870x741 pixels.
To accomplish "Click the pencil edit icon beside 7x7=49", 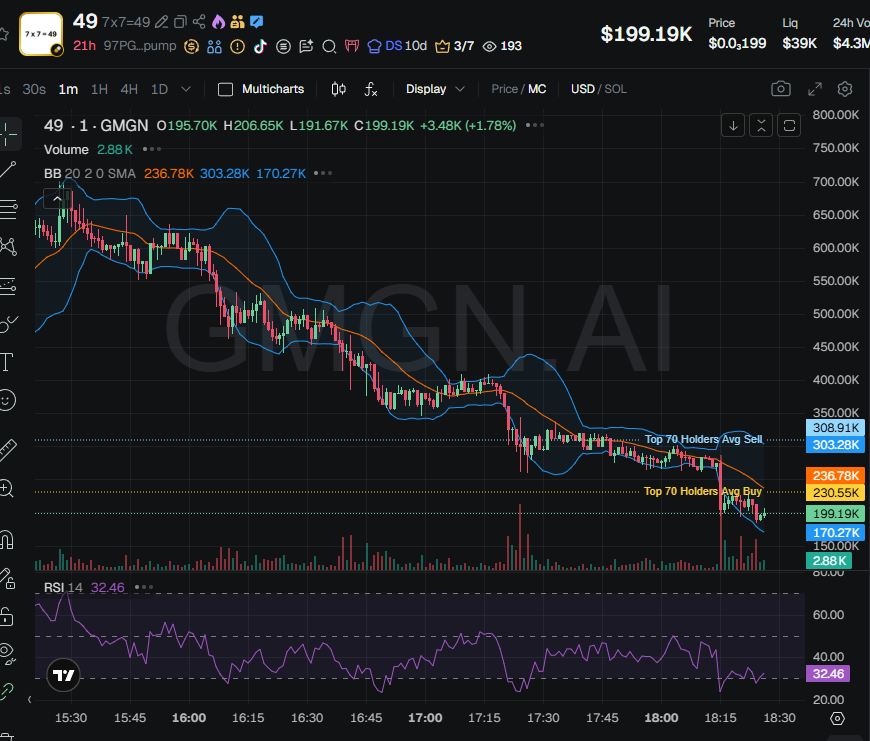I will [161, 22].
